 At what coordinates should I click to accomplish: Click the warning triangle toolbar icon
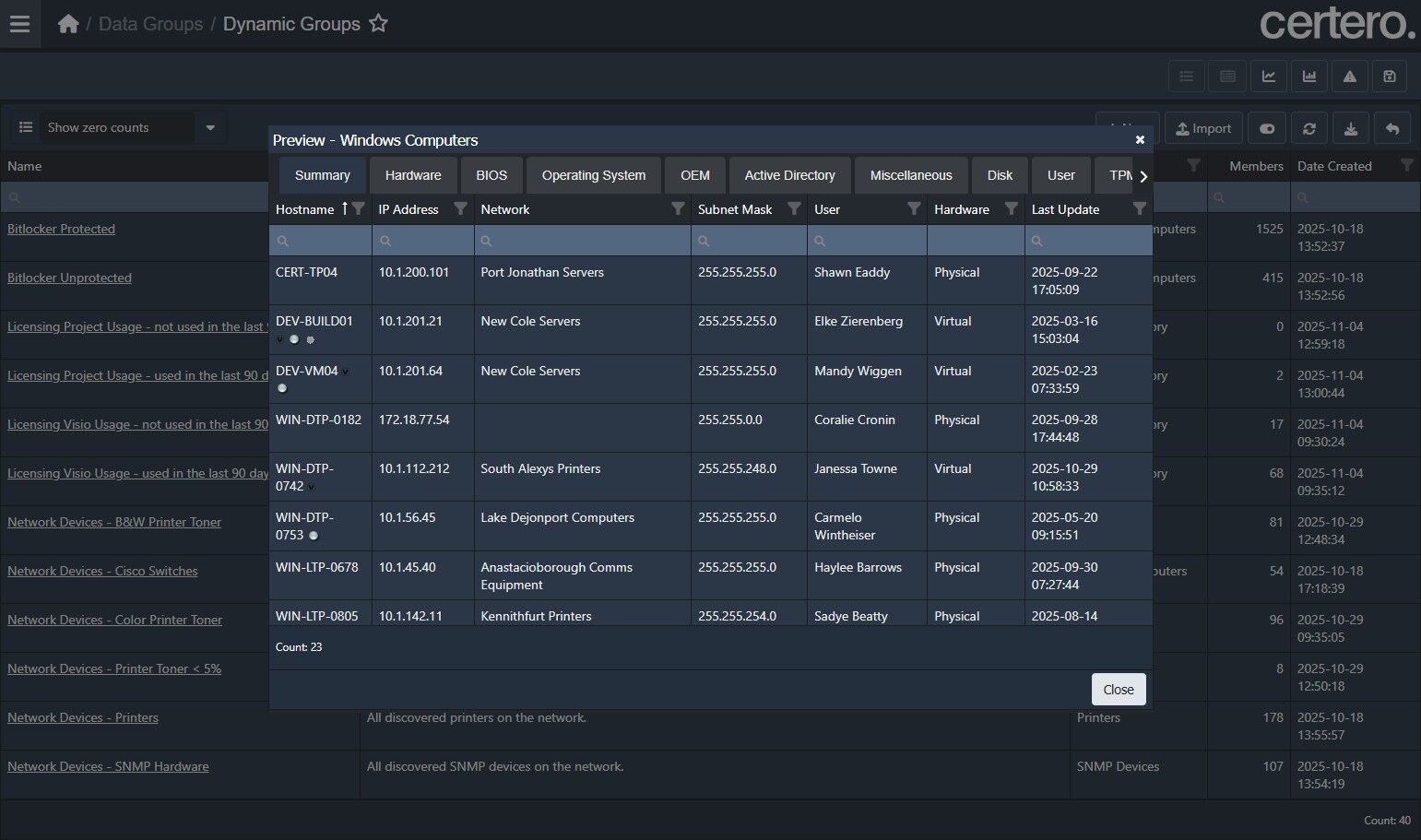[1350, 77]
